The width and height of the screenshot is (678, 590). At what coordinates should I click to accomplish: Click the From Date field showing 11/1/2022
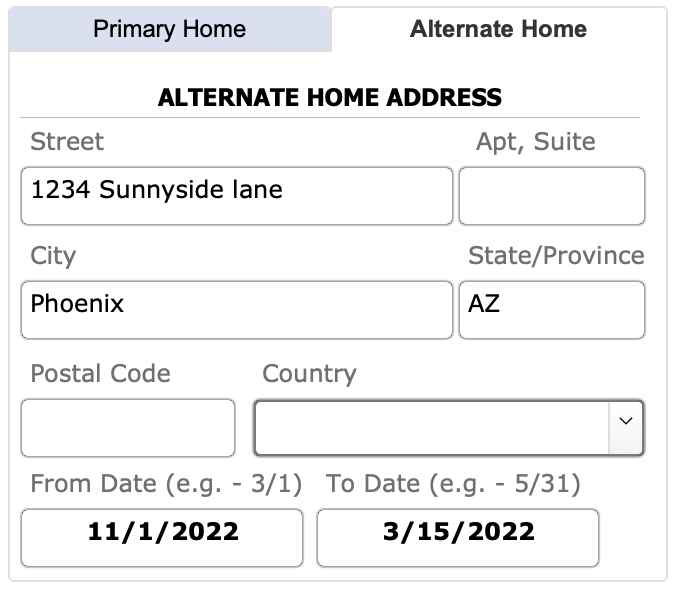point(162,538)
